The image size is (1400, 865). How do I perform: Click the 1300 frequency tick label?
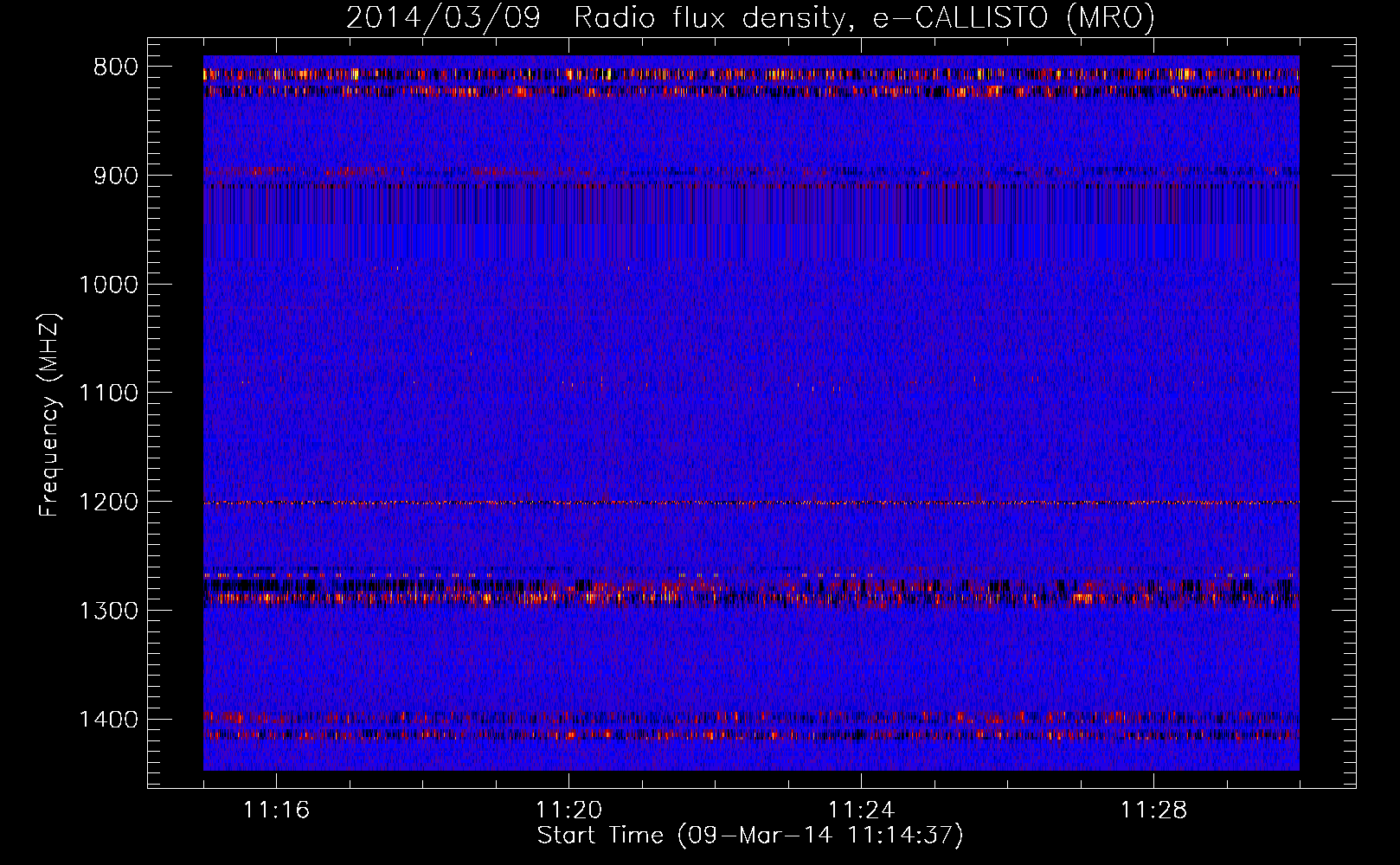coord(109,611)
